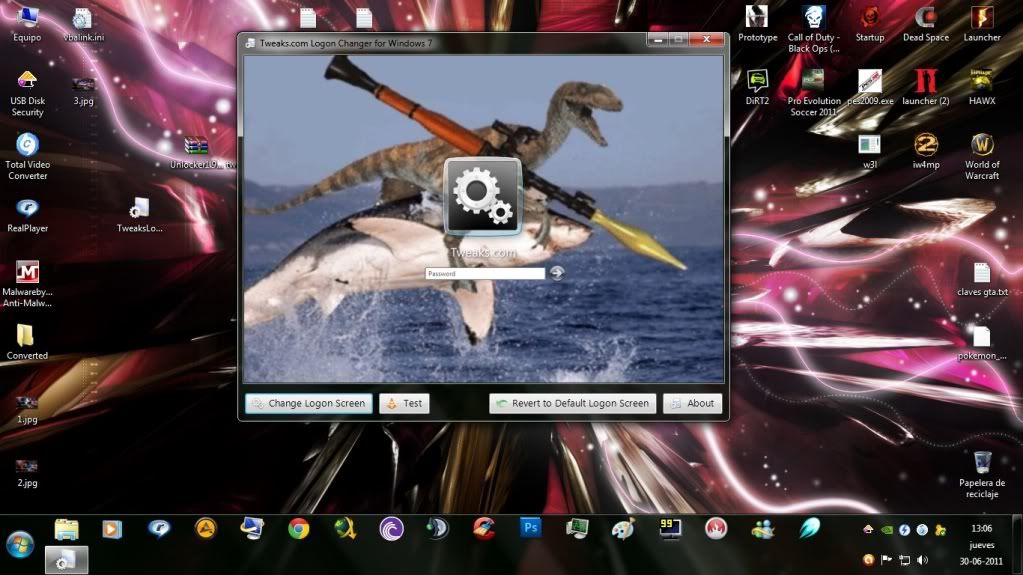Select the w3l desktop icon
This screenshot has height=575, width=1023.
[x=870, y=151]
